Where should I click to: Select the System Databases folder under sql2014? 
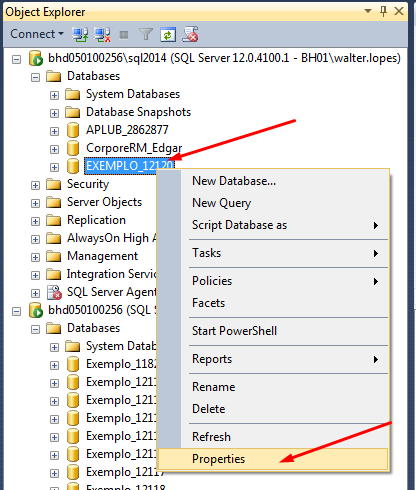click(x=133, y=94)
